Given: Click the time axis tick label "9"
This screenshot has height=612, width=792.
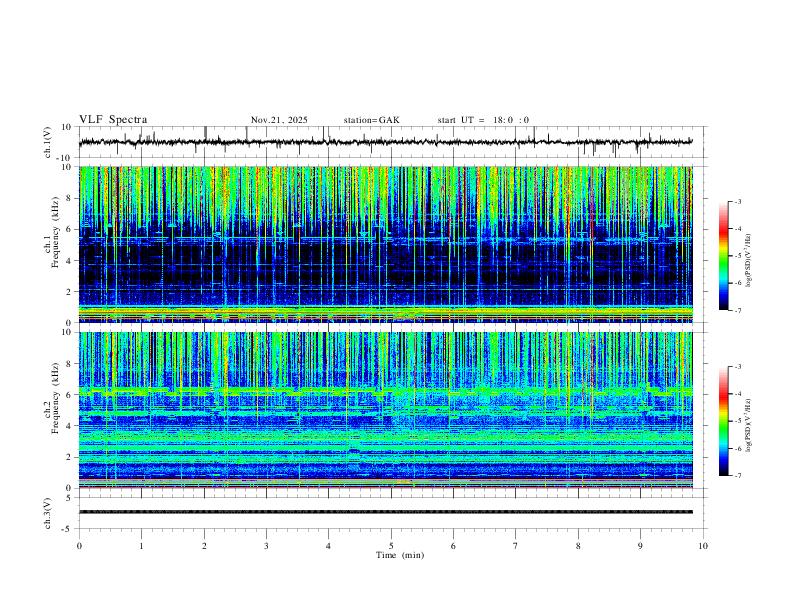Looking at the screenshot, I should pos(640,546).
